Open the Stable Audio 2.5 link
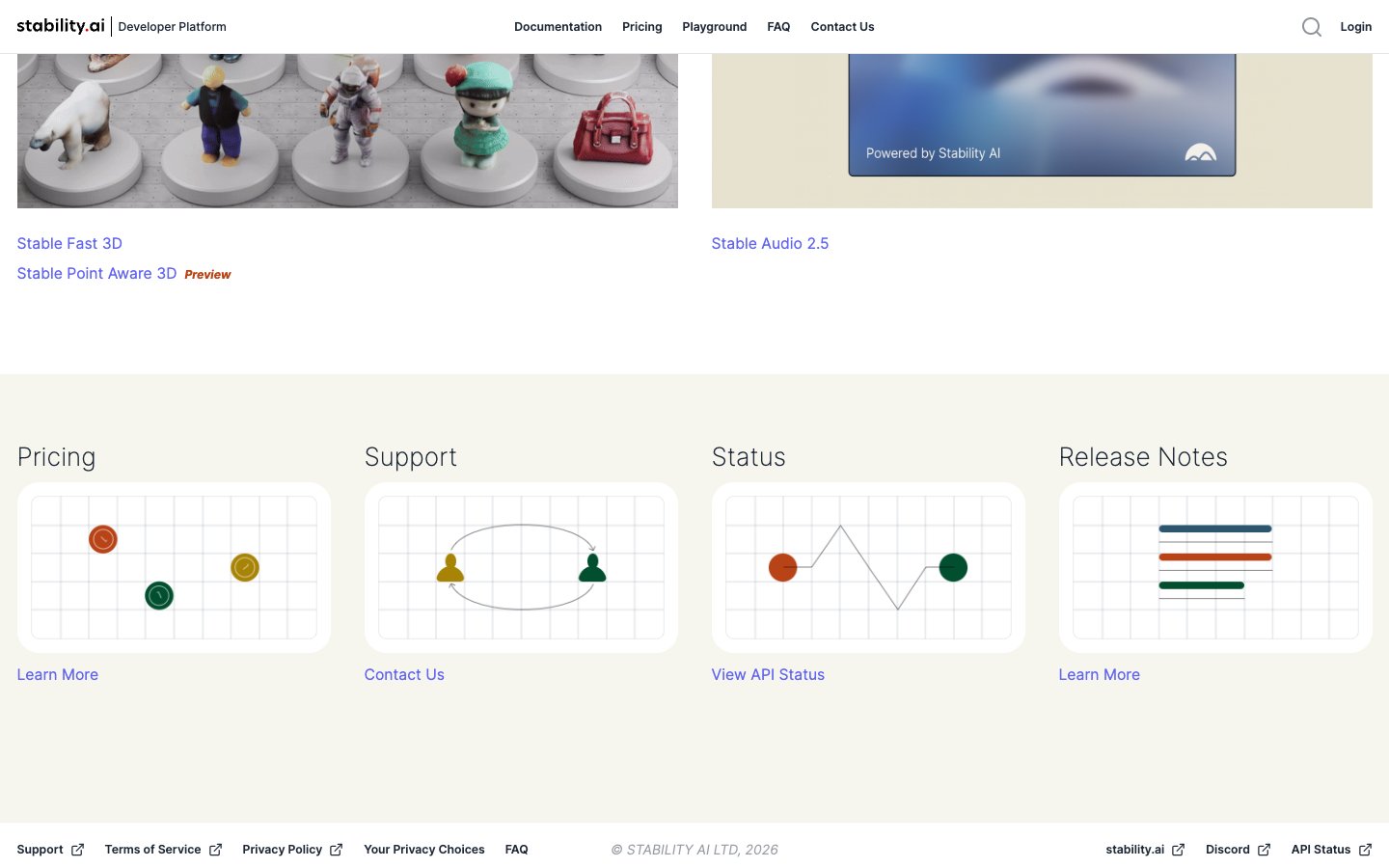Screen dimensions: 1389x868 [x=770, y=244]
